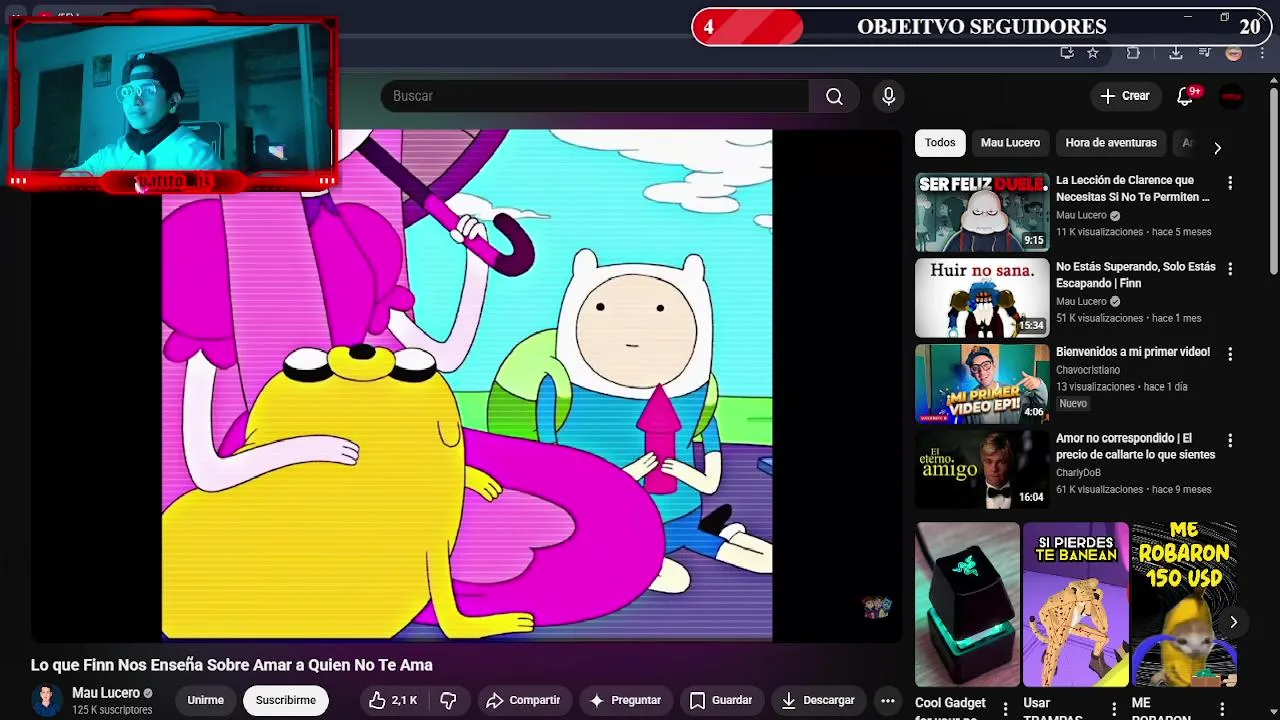Screen dimensions: 1280x720
Task: Open browser extensions puzzle icon
Action: 1133,53
